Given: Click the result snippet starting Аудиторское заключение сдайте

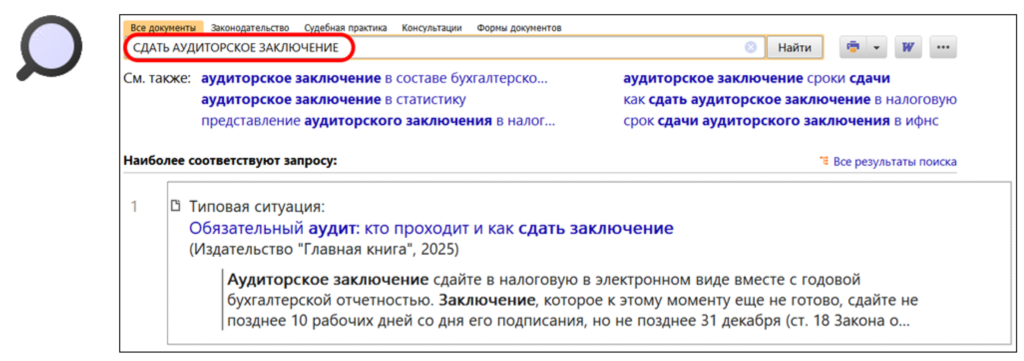Looking at the screenshot, I should point(573,300).
